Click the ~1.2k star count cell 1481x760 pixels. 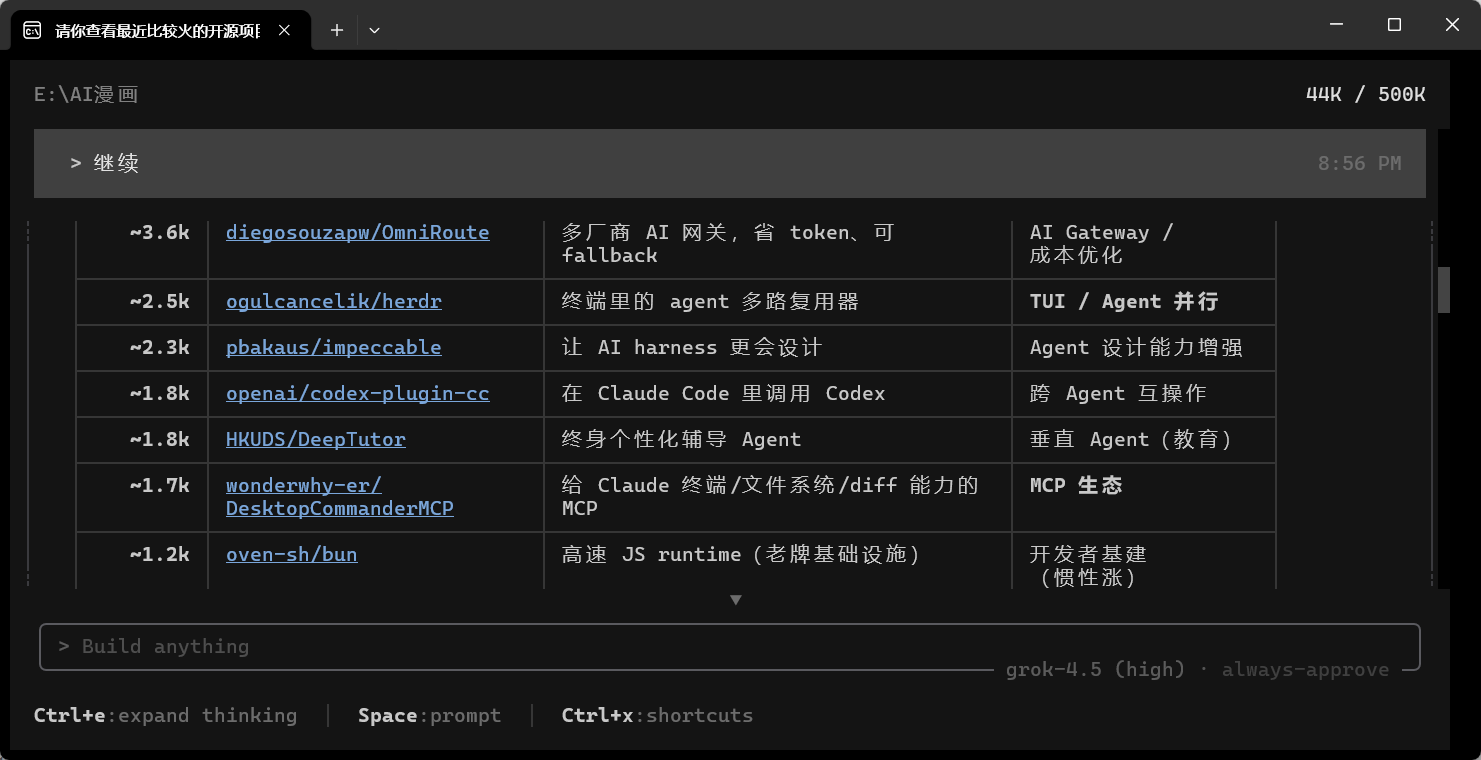tap(160, 555)
